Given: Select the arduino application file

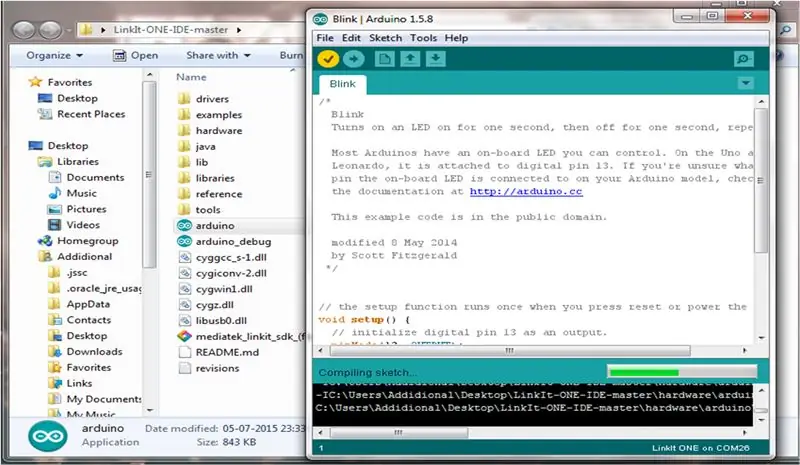Looking at the screenshot, I should pos(206,226).
